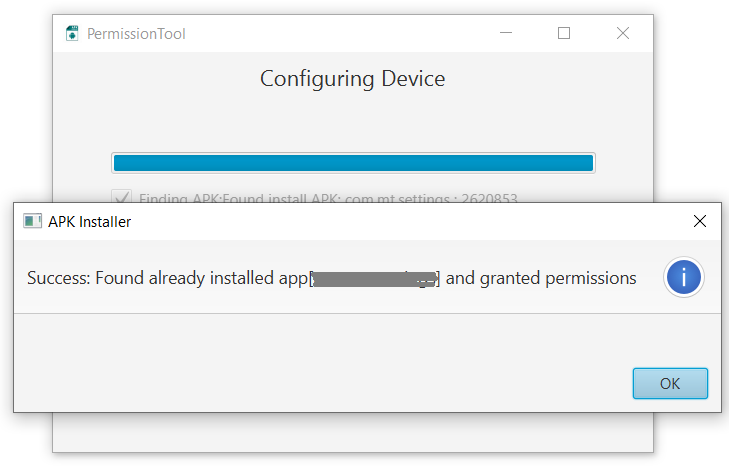Minimize the PermissionTool window
Screen dimensions: 729x466
click(x=507, y=34)
